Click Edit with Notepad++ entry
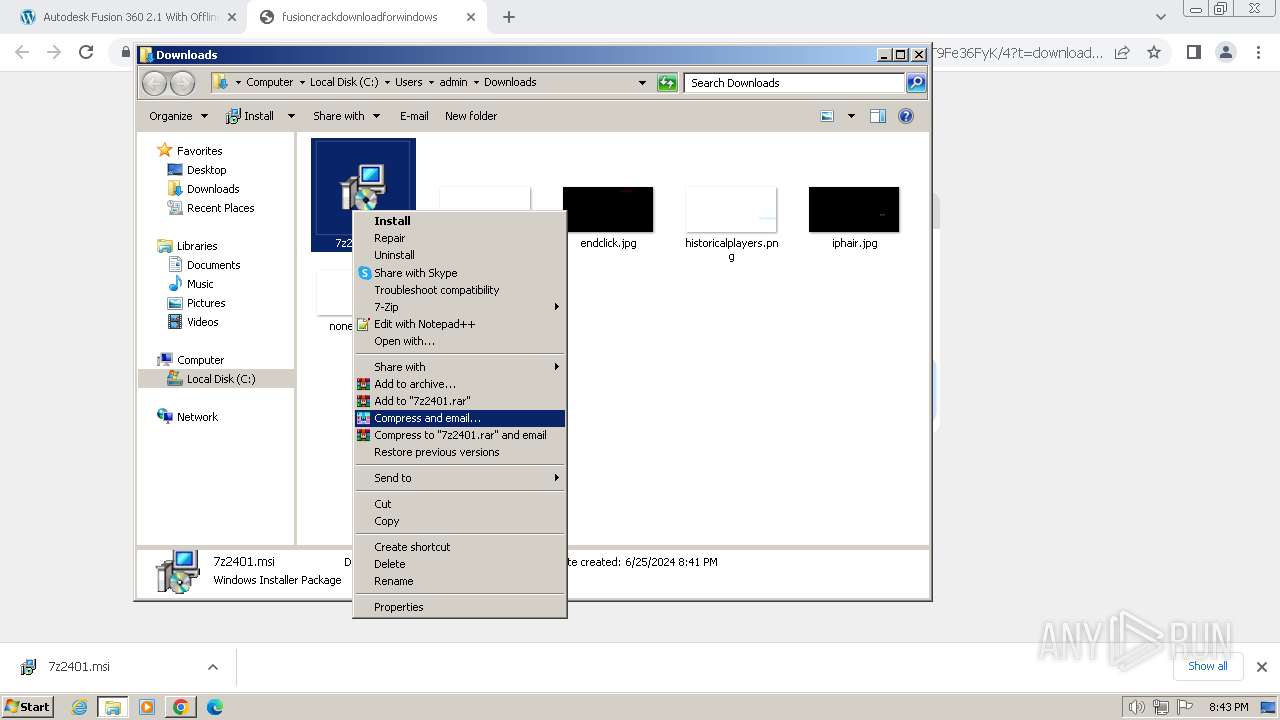Screen dimensions: 1280x720 [460, 324]
